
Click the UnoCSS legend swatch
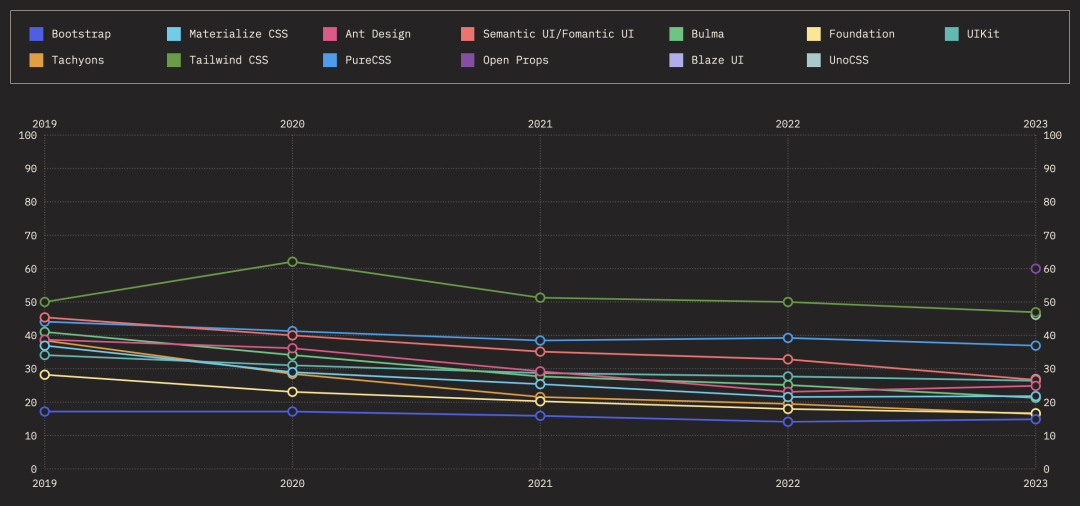[x=815, y=60]
